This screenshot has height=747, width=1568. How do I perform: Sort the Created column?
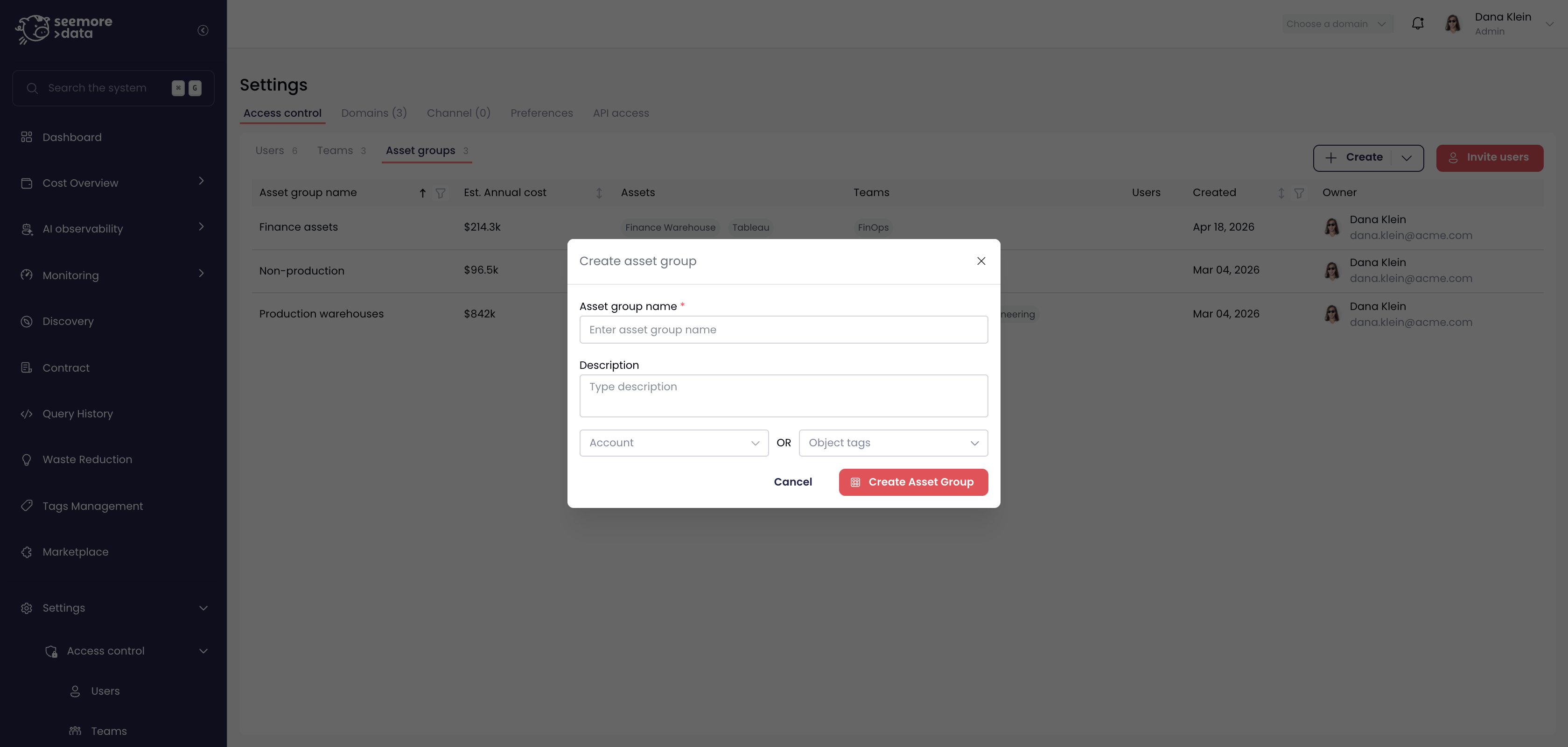1281,193
